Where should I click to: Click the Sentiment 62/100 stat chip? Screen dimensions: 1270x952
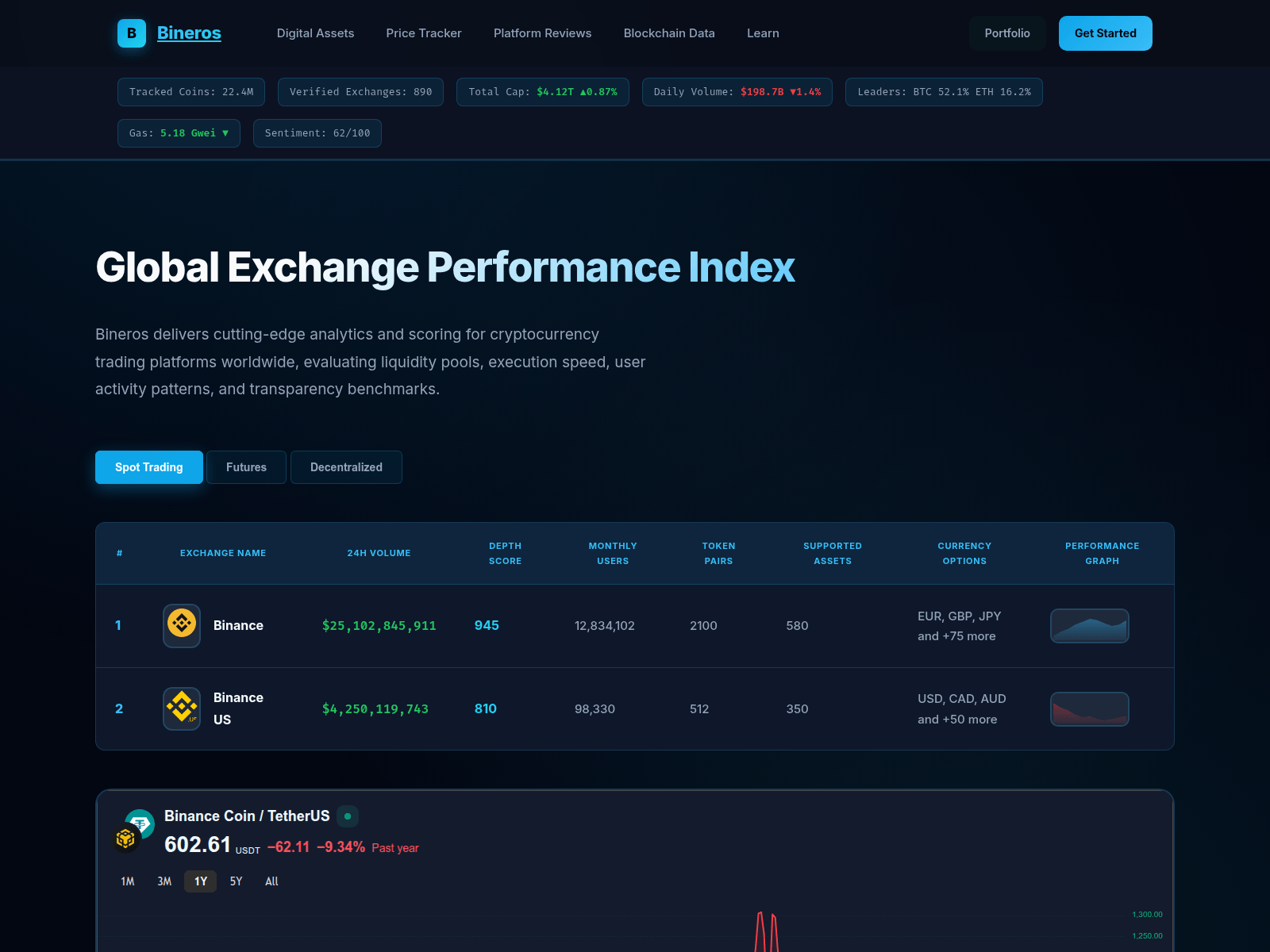click(317, 132)
